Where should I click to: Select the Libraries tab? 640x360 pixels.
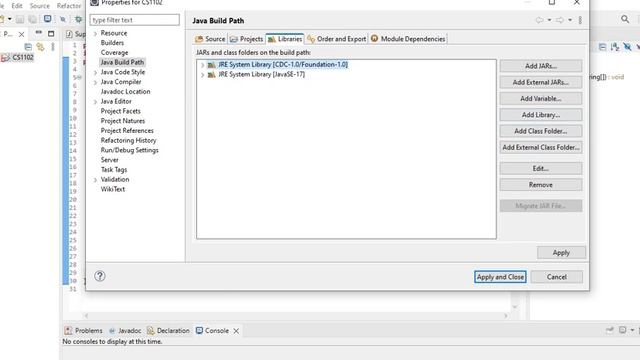tap(285, 39)
